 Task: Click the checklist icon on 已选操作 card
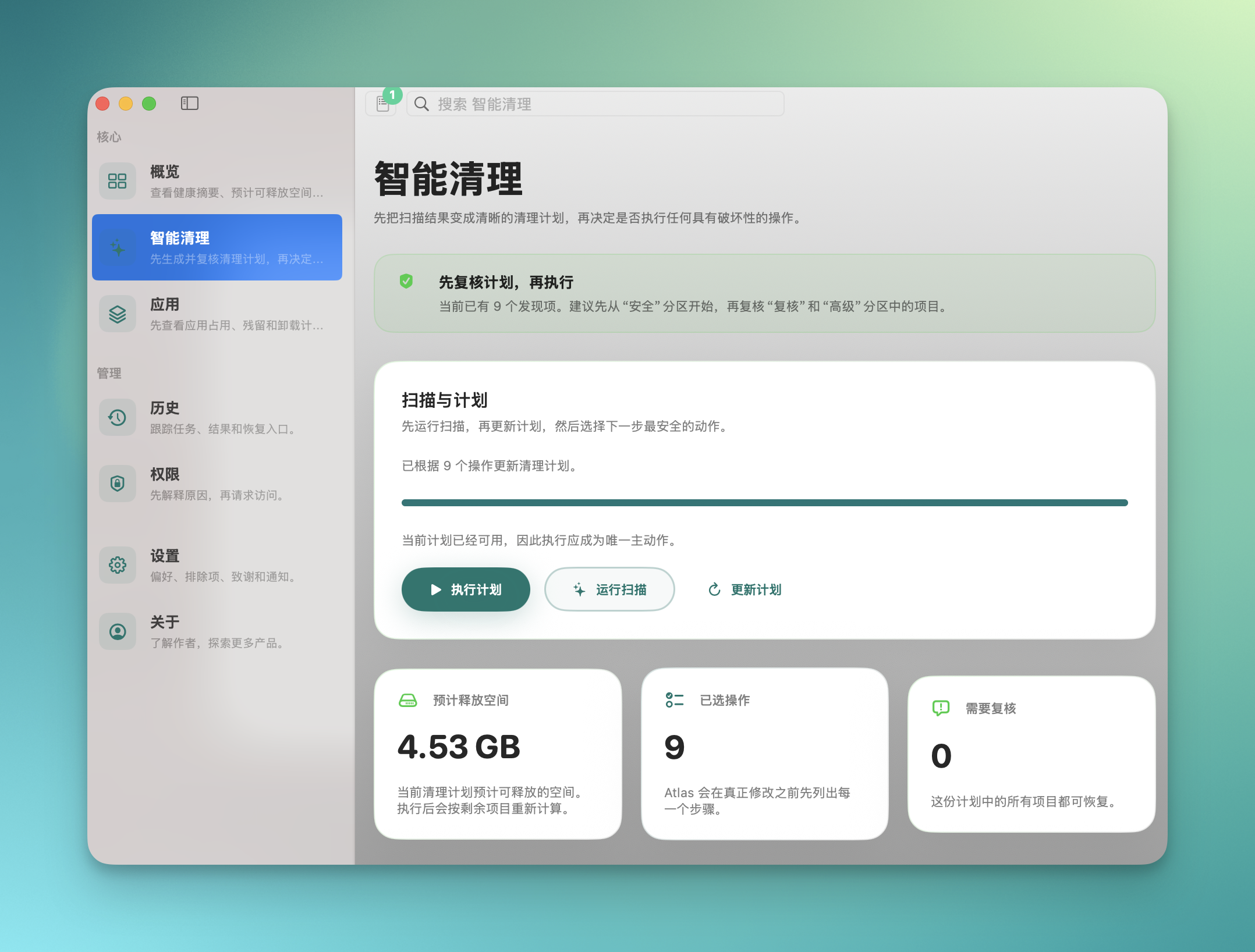673,700
